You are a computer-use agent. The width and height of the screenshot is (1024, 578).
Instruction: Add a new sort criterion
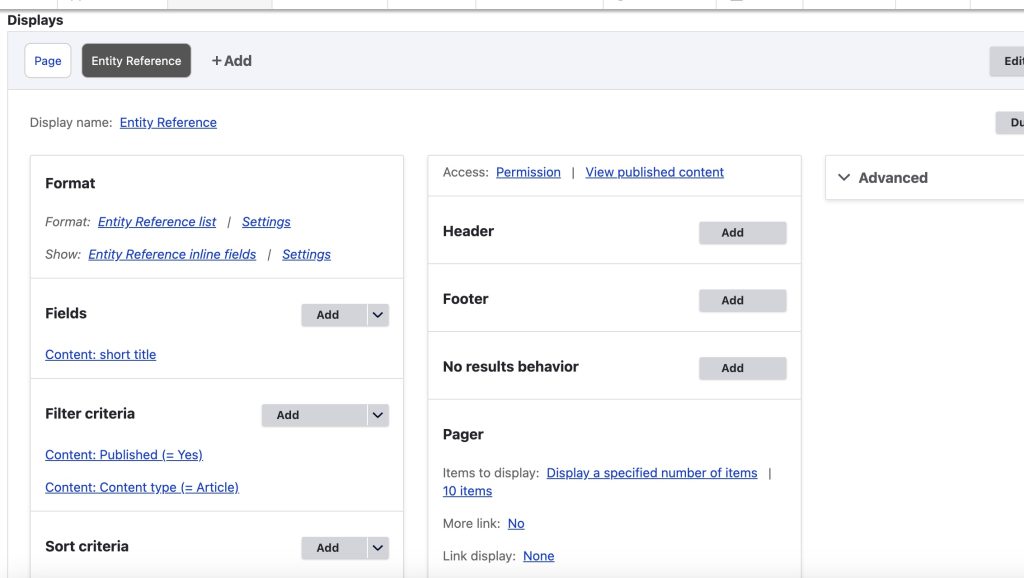point(328,548)
